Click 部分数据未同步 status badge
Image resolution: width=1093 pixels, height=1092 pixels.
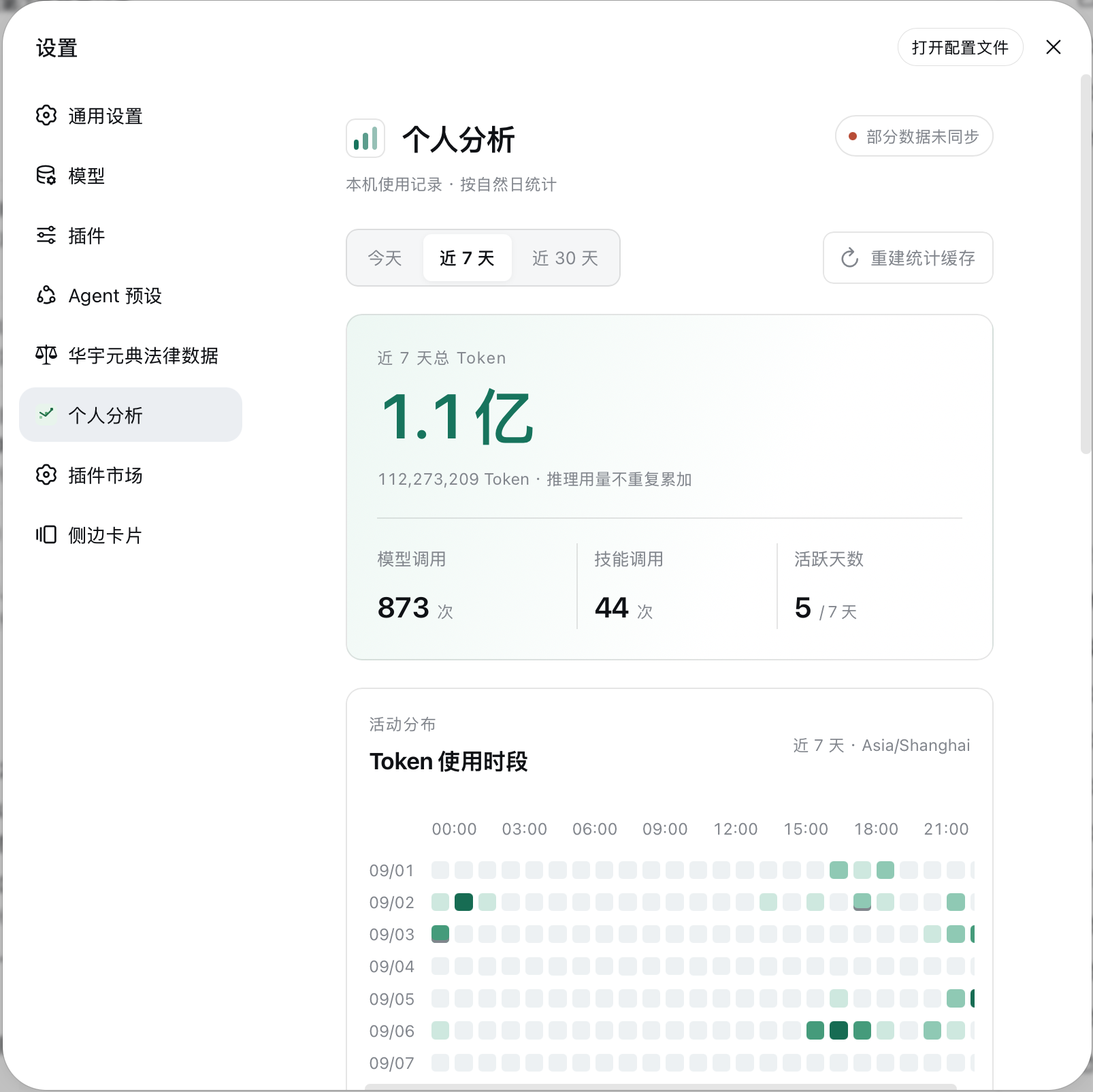914,136
